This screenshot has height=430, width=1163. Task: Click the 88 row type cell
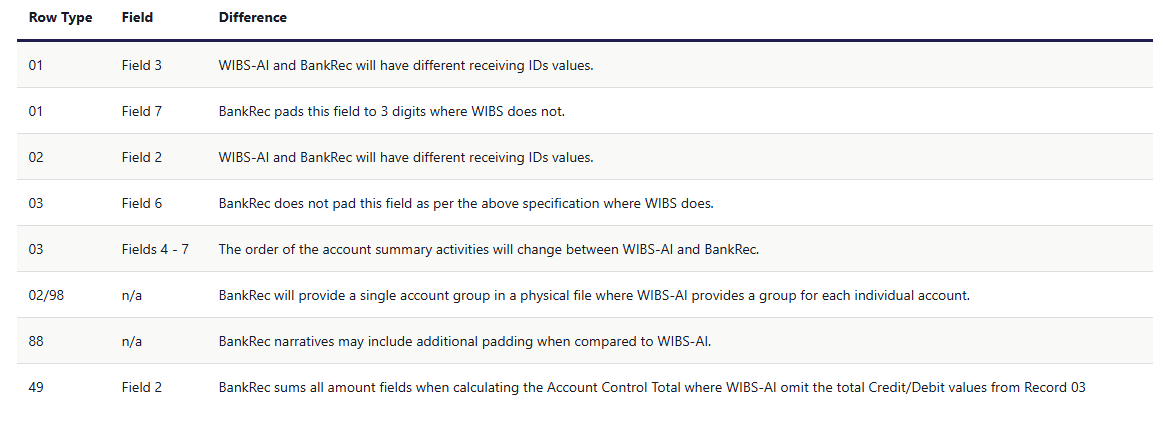(36, 341)
